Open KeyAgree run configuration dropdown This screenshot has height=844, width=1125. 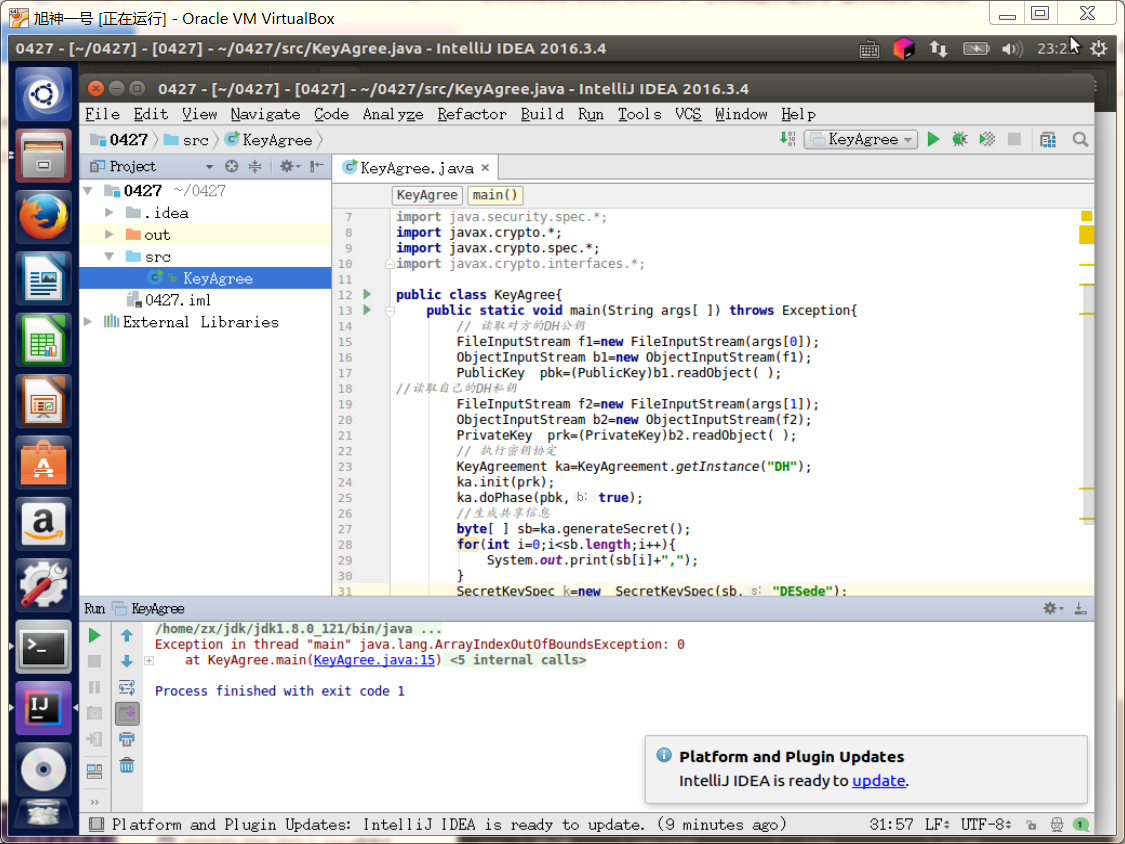click(x=861, y=139)
